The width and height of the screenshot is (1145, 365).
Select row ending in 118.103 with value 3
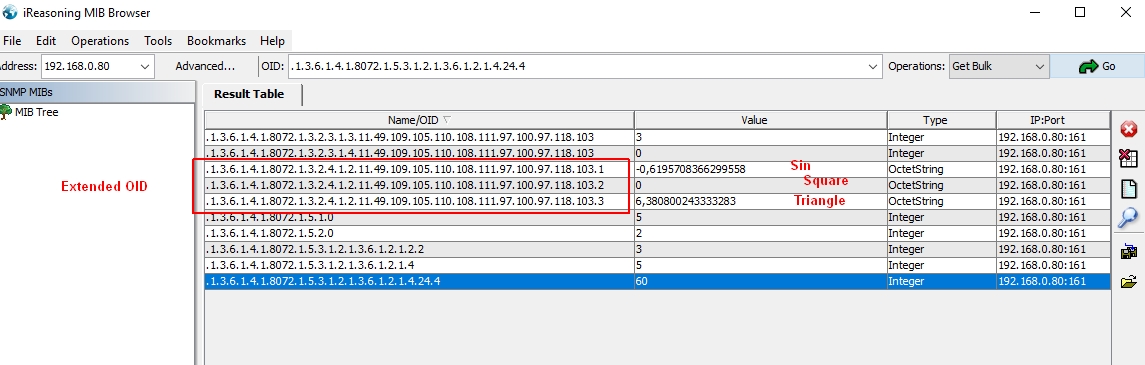coord(657,137)
